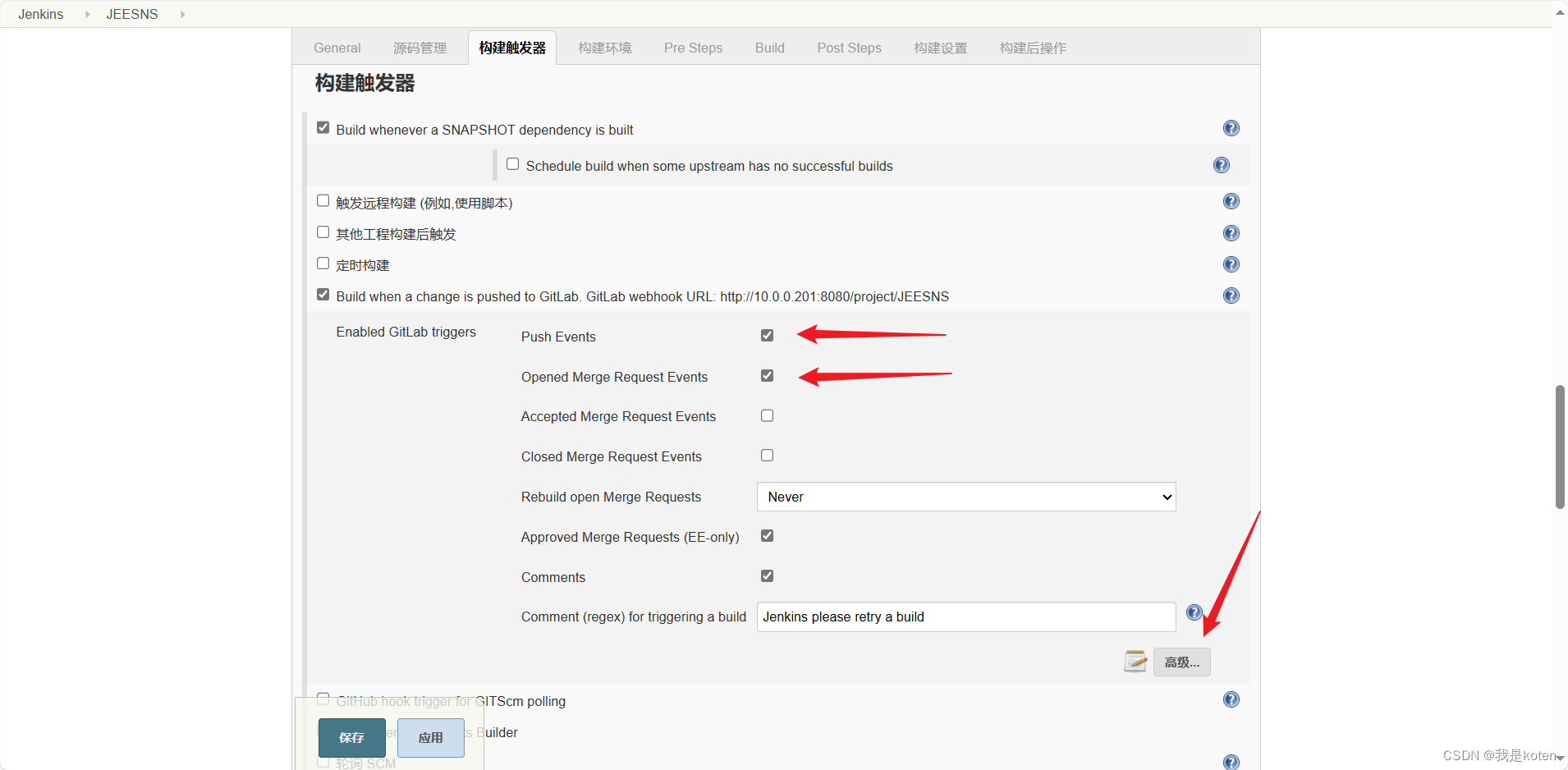The height and width of the screenshot is (770, 1568).
Task: Enable Closed Merge Request Events checkbox
Action: (x=767, y=456)
